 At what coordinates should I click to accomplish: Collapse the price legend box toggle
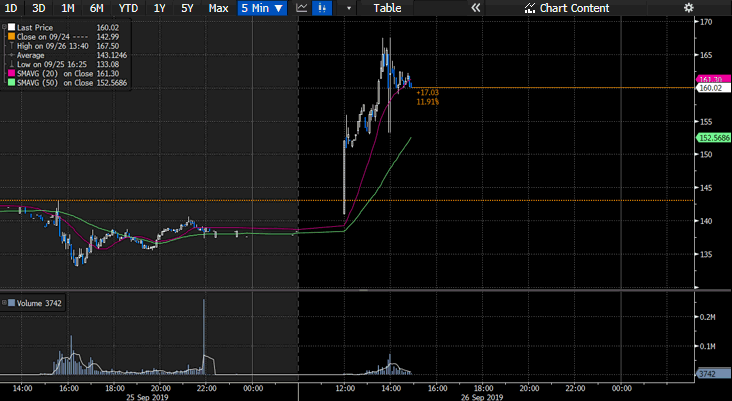point(4,28)
